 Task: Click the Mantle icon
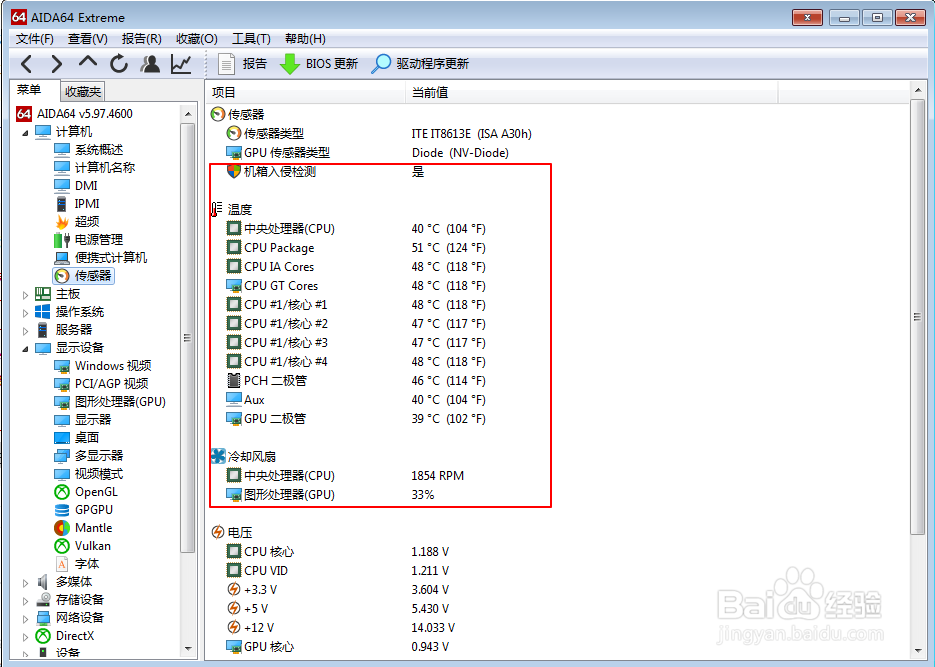62,528
